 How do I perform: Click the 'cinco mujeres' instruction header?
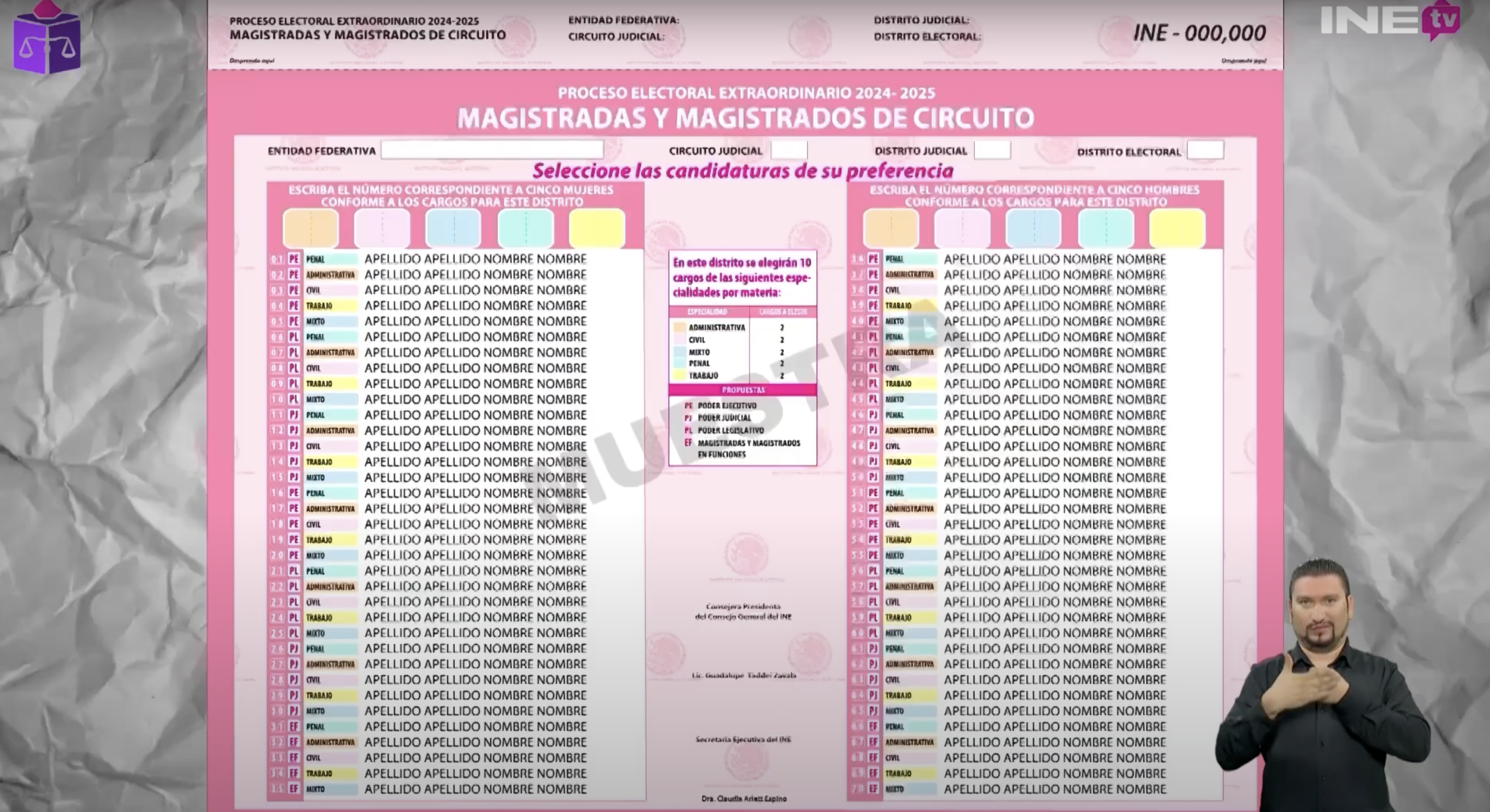coord(452,196)
